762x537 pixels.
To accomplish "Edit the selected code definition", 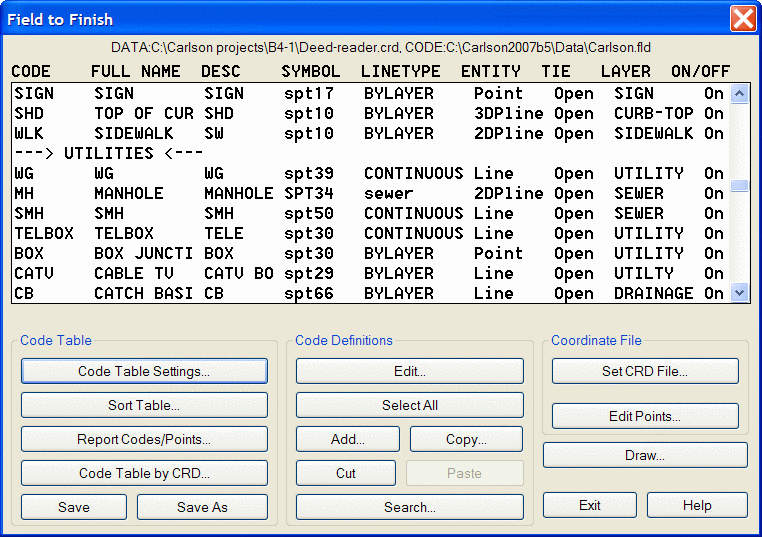I will (410, 371).
